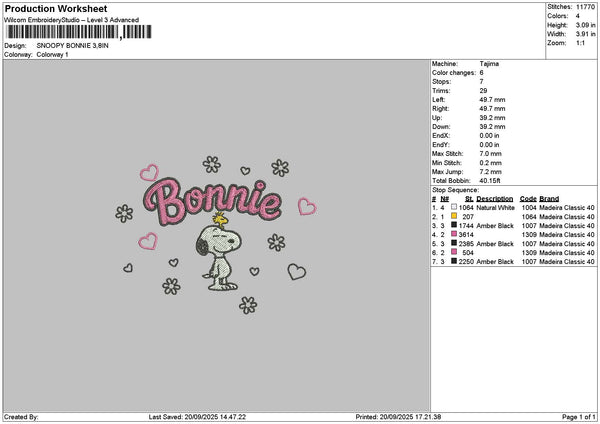Select the Description column header
The image size is (600, 424).
(x=494, y=199)
